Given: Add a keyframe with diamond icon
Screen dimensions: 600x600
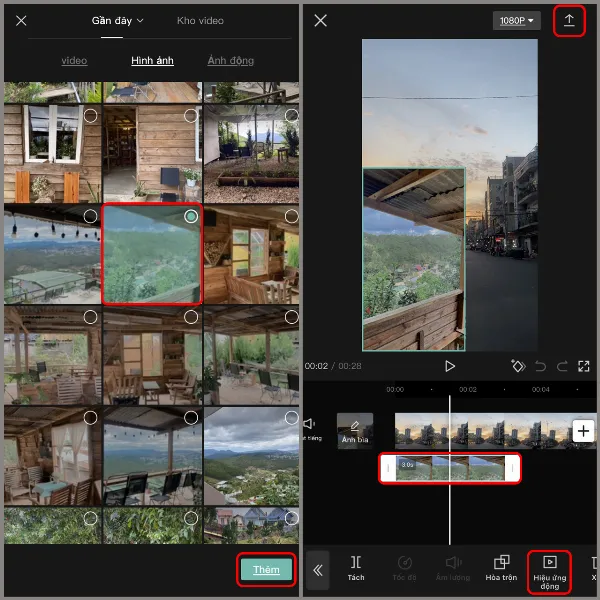Looking at the screenshot, I should click(x=518, y=366).
